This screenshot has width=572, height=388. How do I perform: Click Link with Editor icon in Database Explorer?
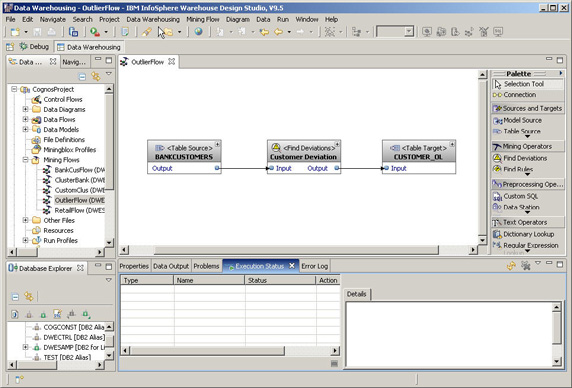click(x=28, y=296)
